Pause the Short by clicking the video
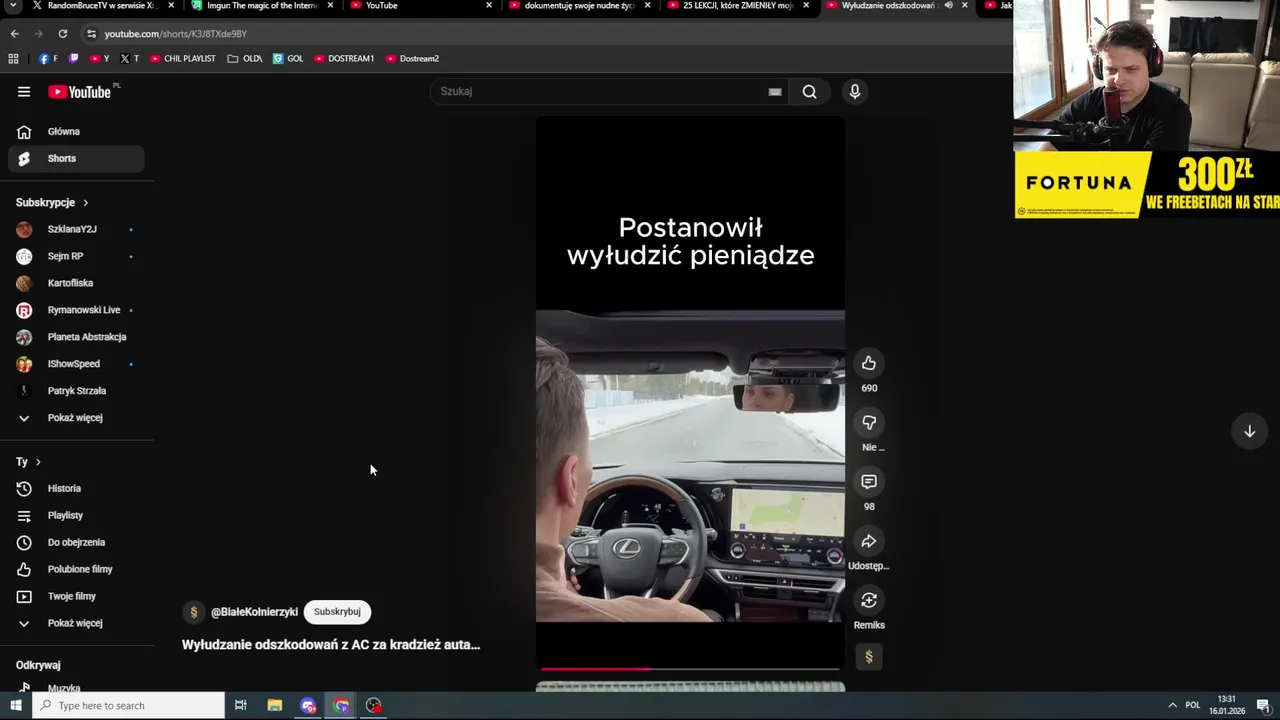The width and height of the screenshot is (1280, 720). (690, 395)
